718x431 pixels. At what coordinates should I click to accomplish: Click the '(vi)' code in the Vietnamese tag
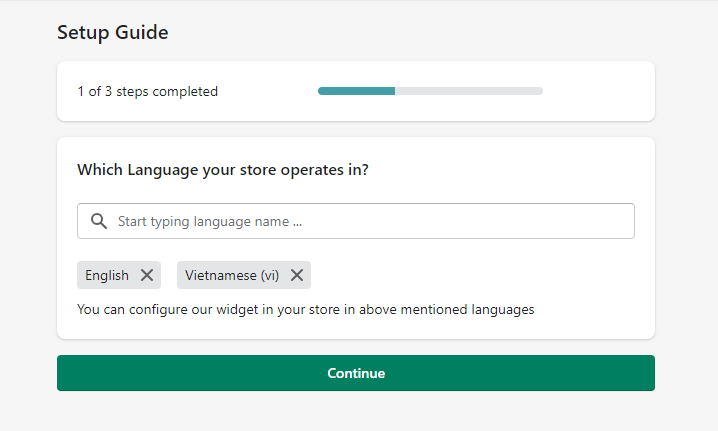(269, 275)
